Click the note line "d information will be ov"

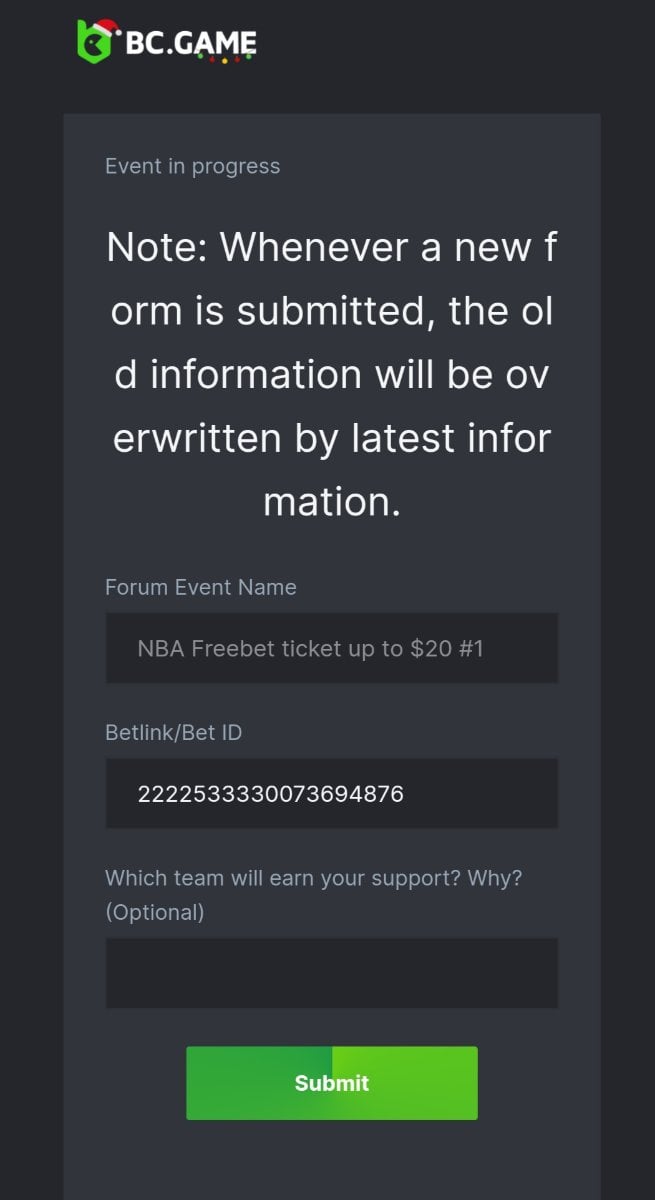click(x=331, y=374)
